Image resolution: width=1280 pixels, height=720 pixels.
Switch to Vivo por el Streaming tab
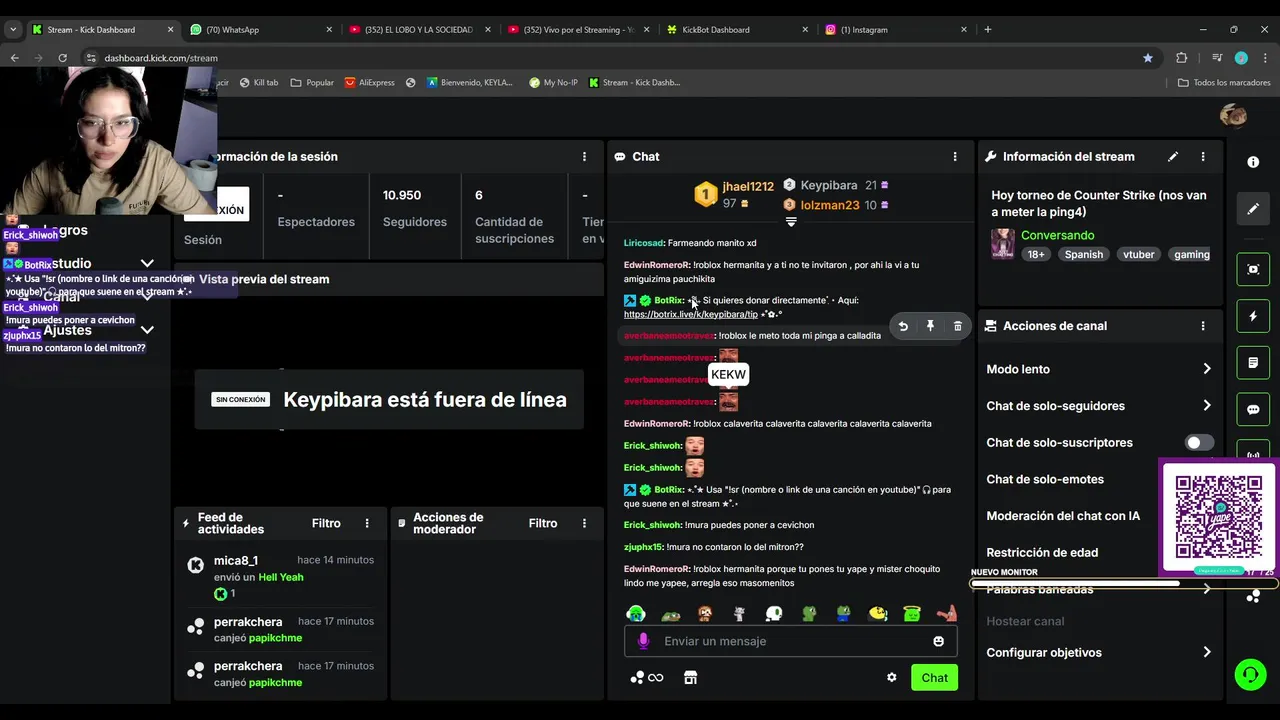point(580,30)
